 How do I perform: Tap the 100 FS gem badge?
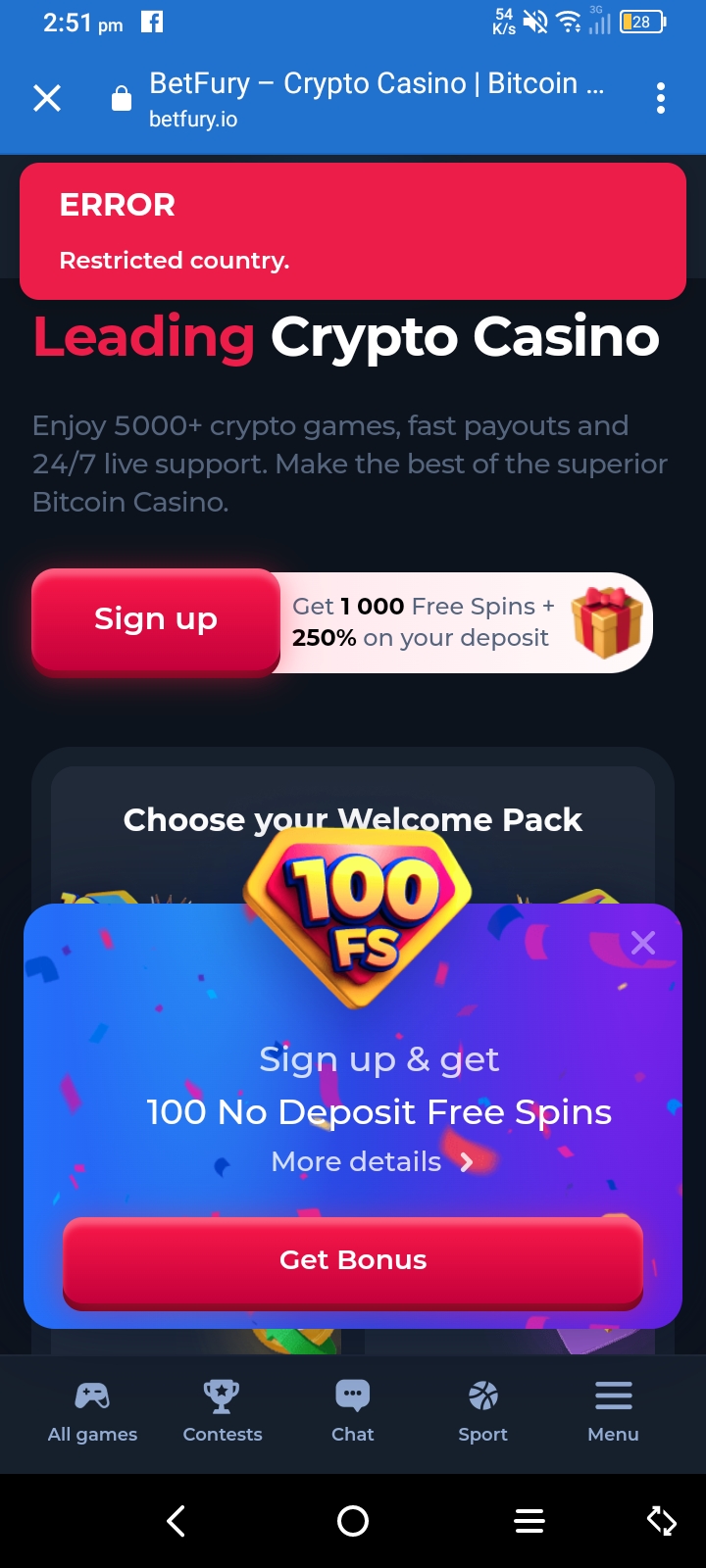(358, 916)
